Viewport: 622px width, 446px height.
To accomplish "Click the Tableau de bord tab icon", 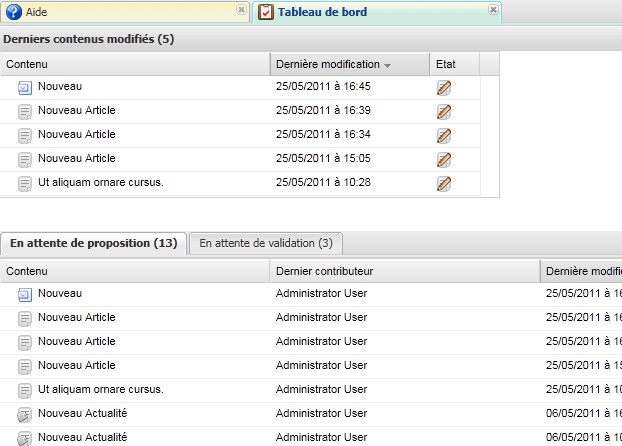I will [265, 12].
